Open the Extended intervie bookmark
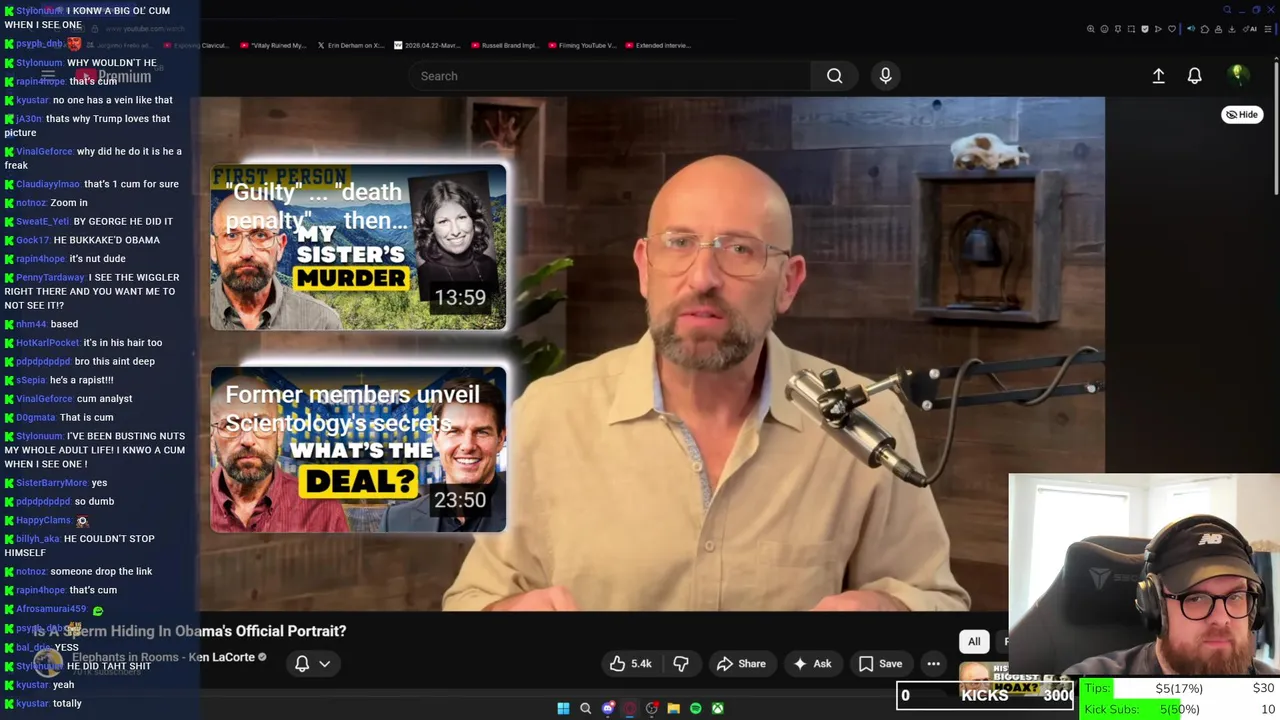This screenshot has height=720, width=1280. tap(657, 45)
